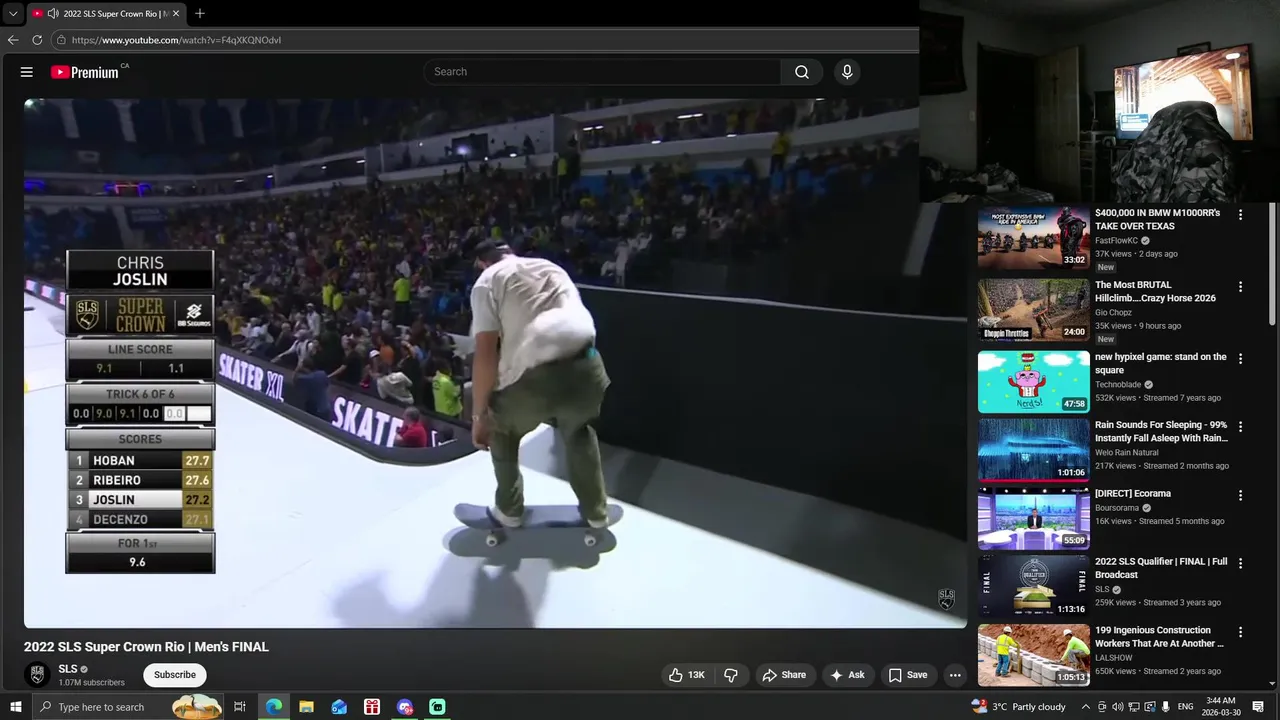Click Boursorama channel name

(x=1117, y=508)
